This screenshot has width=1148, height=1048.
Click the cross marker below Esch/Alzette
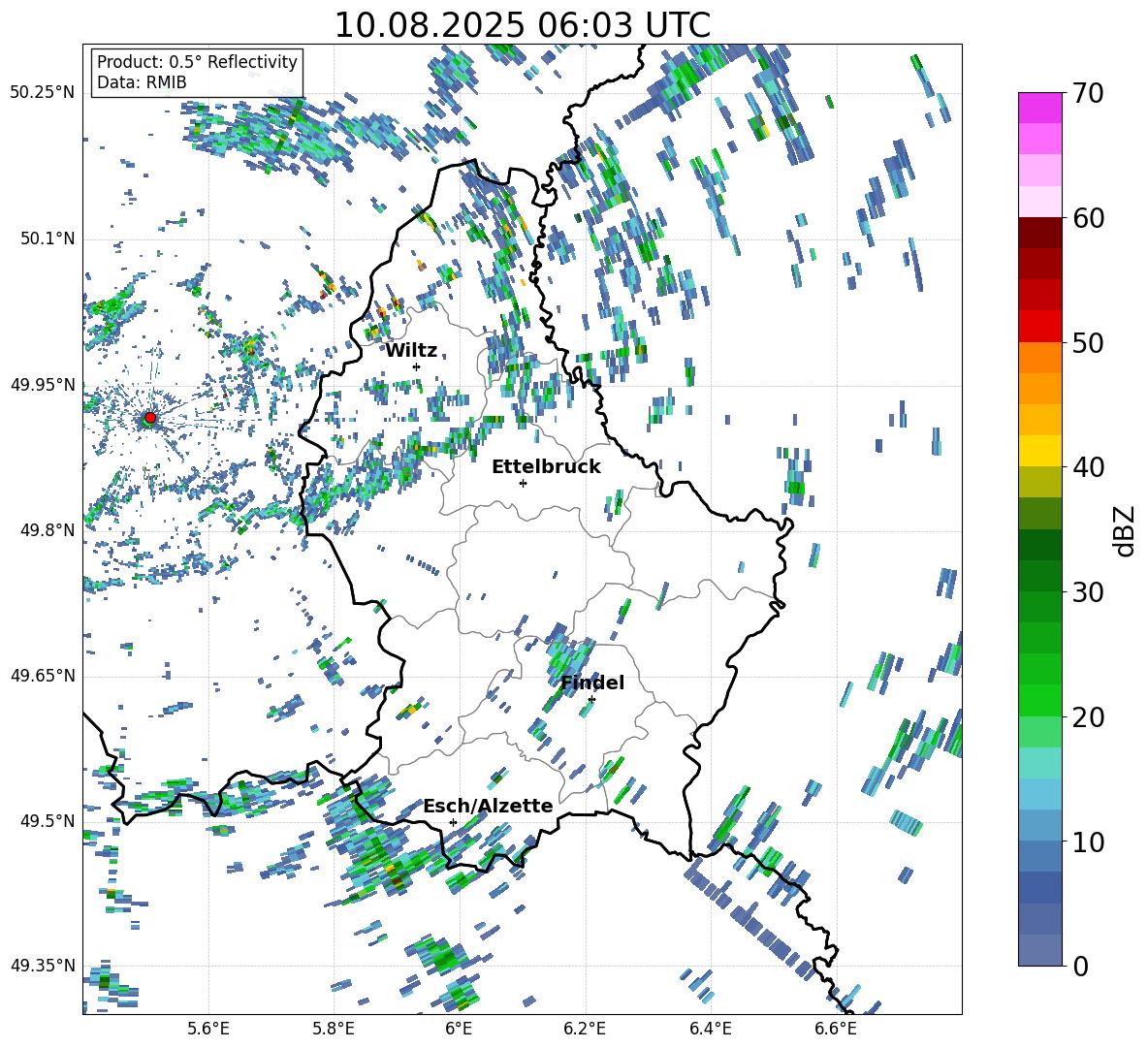(453, 822)
